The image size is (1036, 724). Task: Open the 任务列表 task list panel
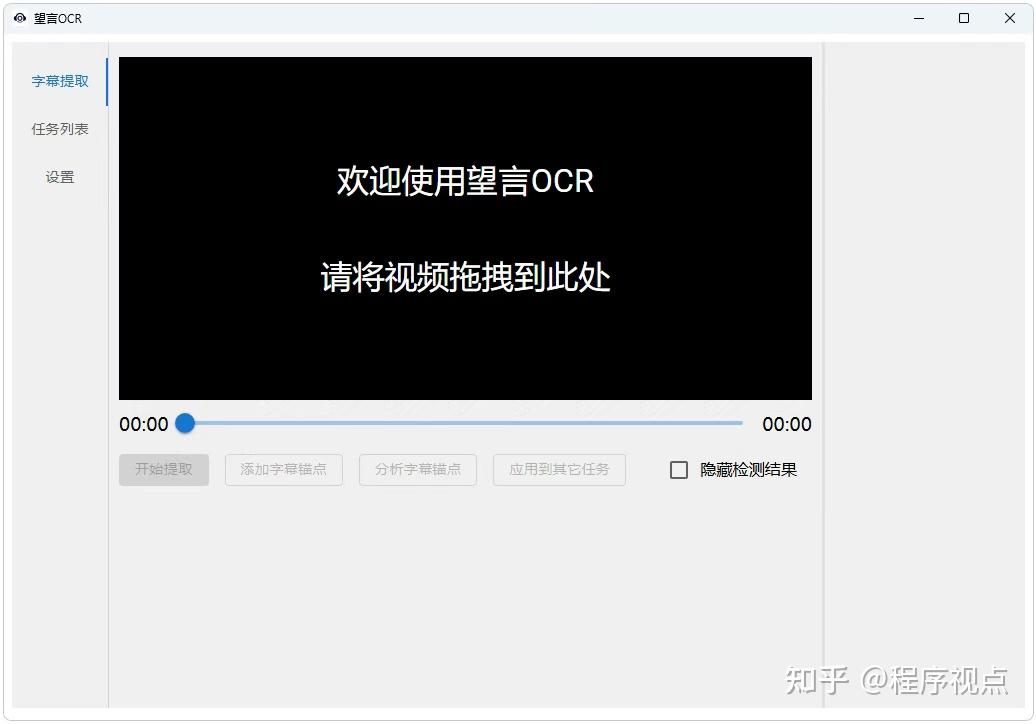coord(61,128)
